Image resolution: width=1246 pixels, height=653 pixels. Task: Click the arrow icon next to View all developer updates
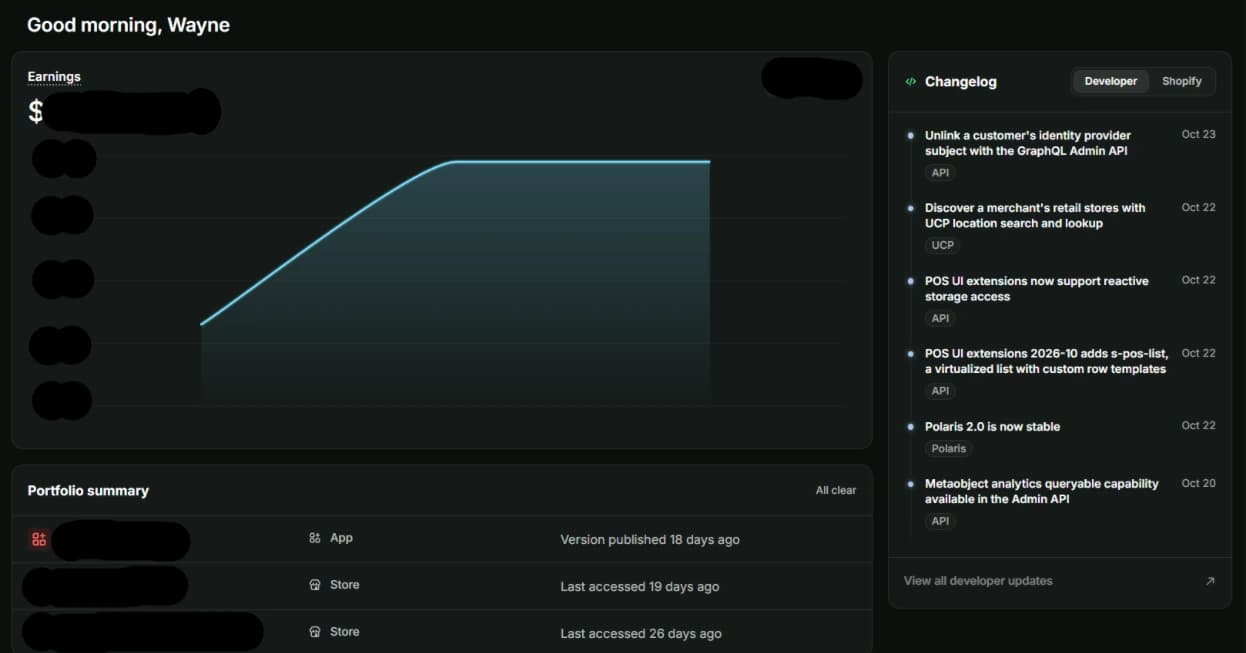1210,581
